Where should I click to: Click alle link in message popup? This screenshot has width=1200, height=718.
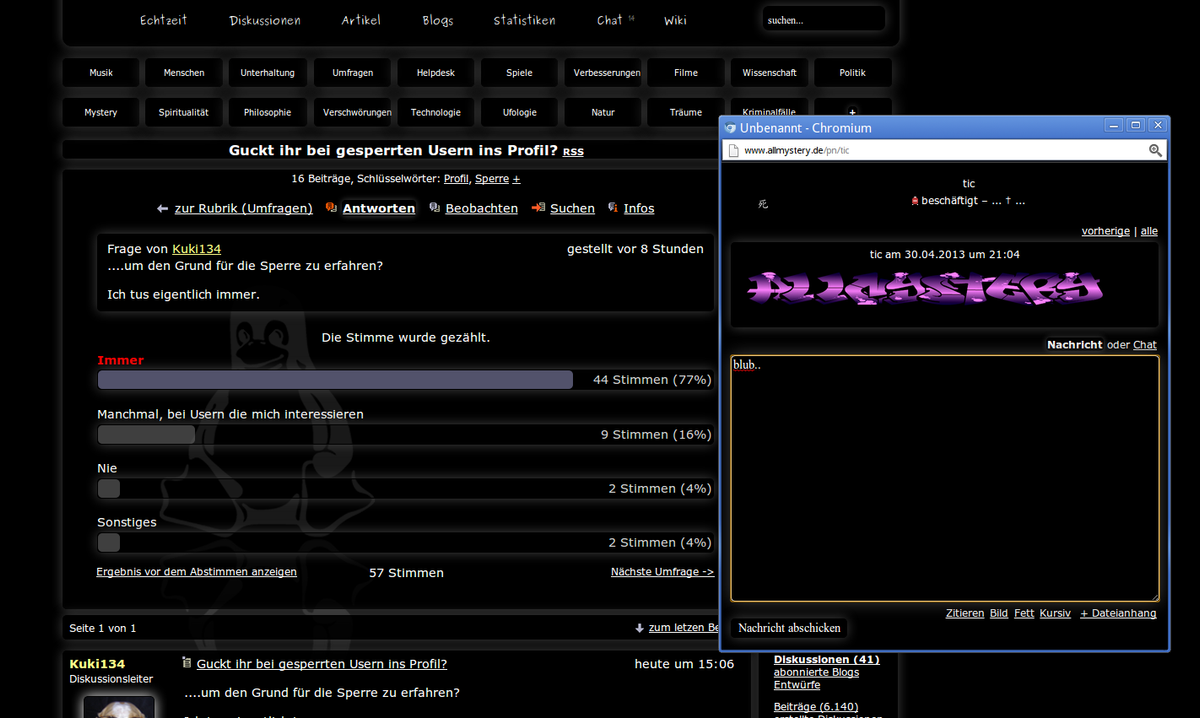tap(1149, 231)
